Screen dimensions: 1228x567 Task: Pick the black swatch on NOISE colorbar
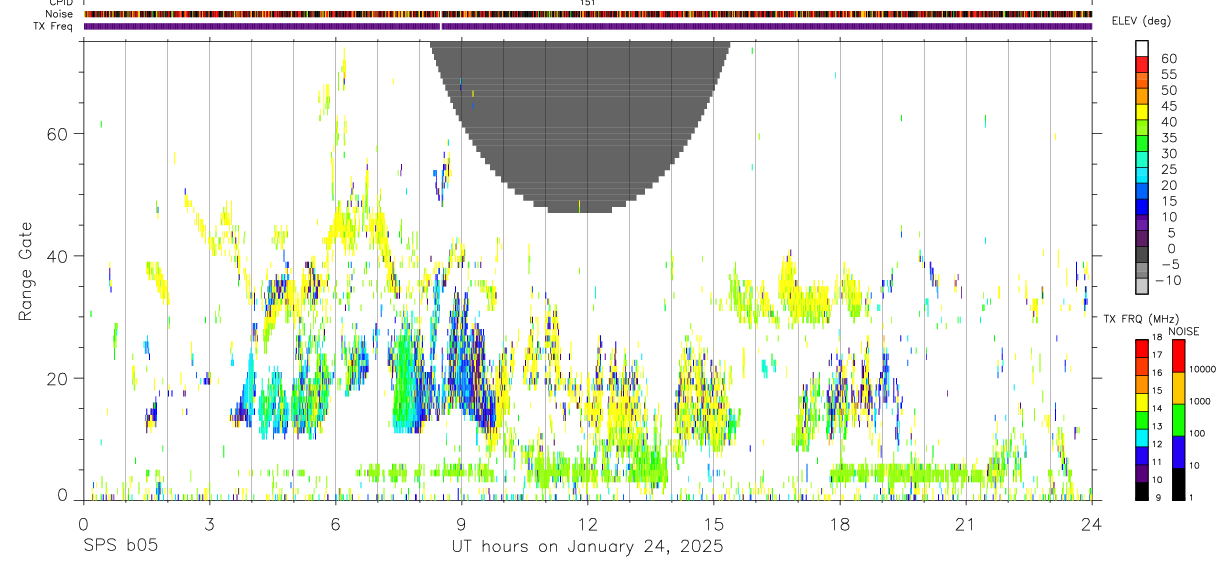tap(1177, 483)
